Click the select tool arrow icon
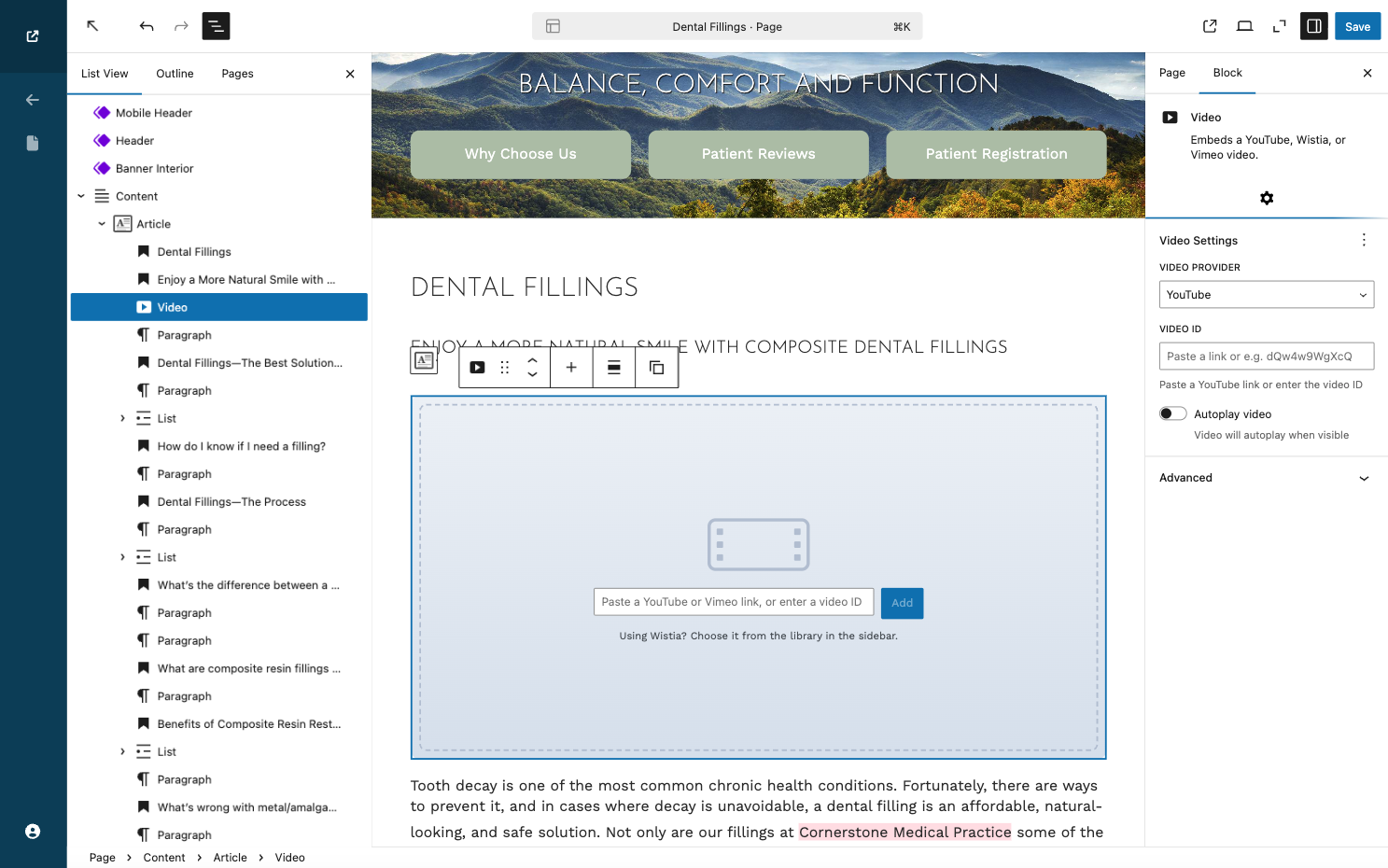1388x868 pixels. click(92, 26)
